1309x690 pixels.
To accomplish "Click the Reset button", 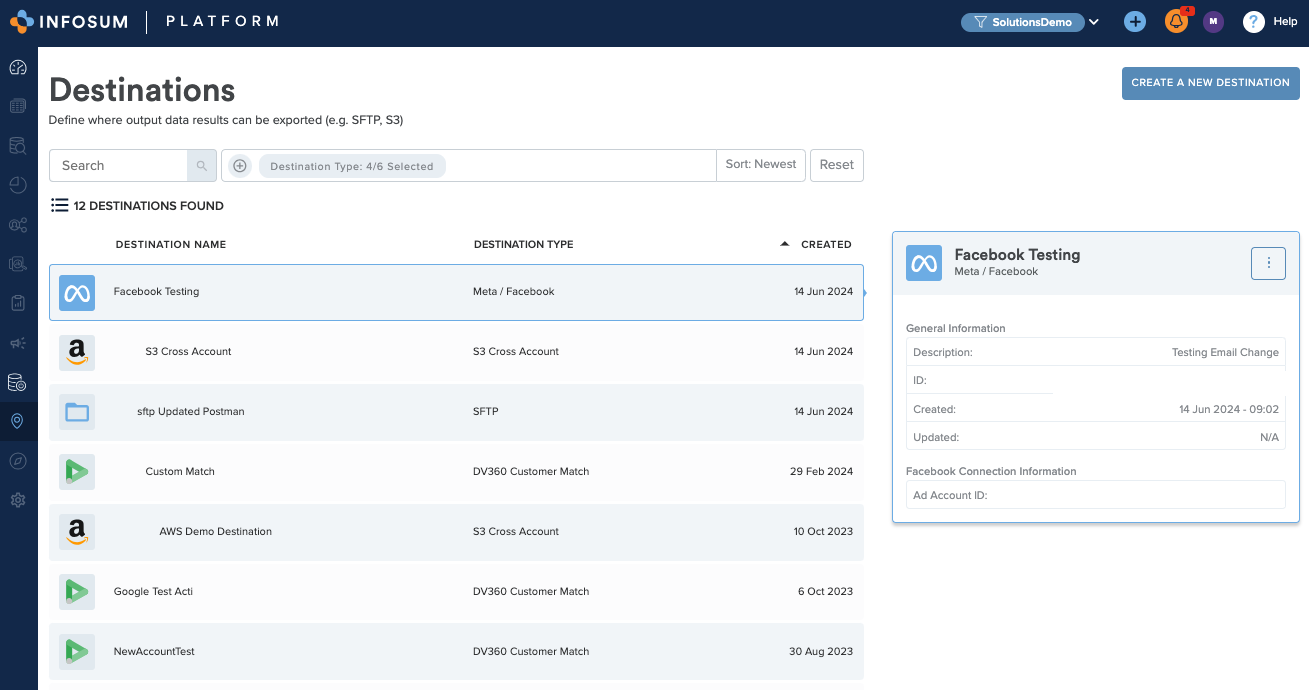I will (x=837, y=165).
